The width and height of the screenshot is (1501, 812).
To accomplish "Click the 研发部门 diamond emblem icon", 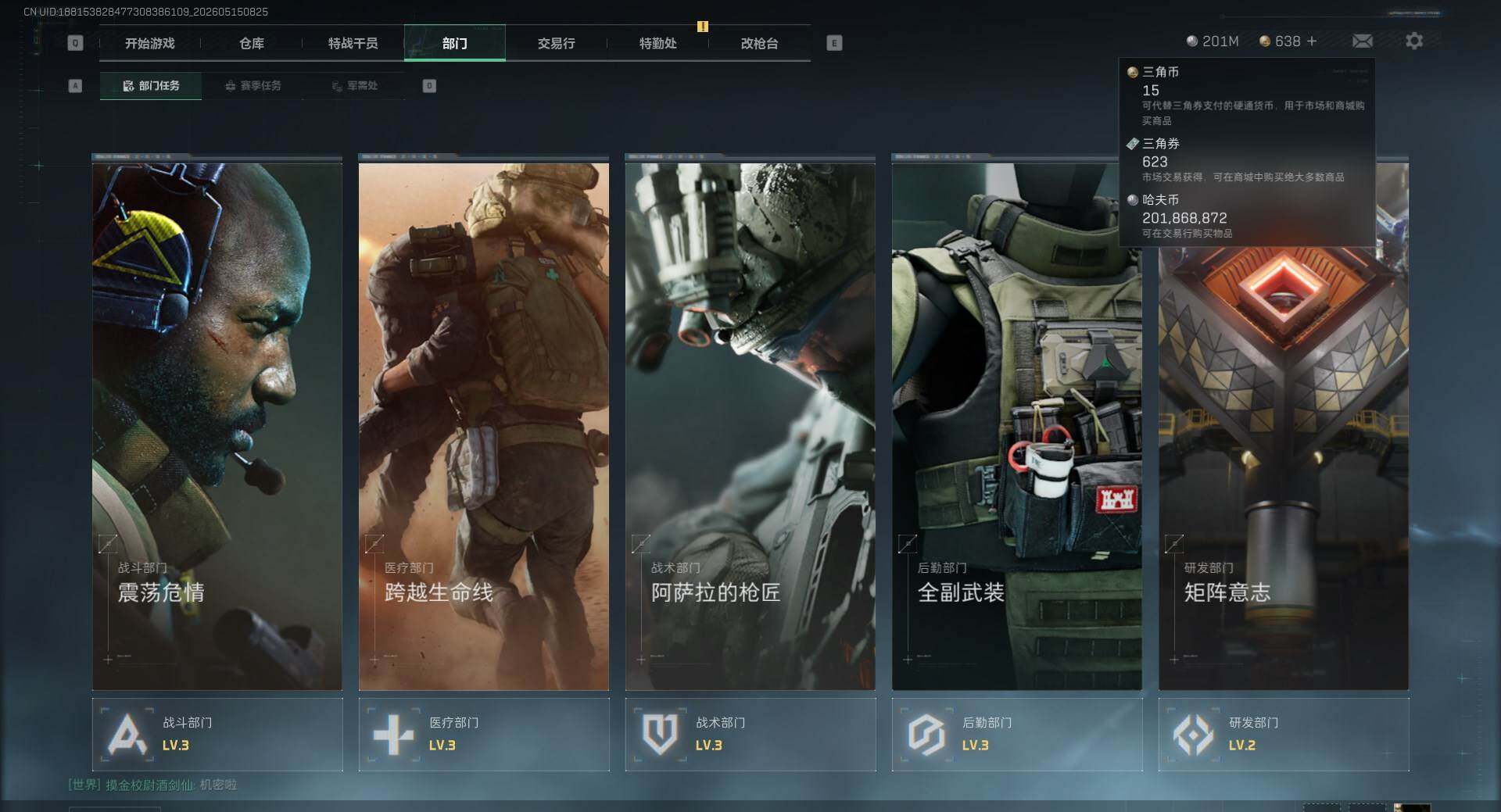I will 1193,735.
